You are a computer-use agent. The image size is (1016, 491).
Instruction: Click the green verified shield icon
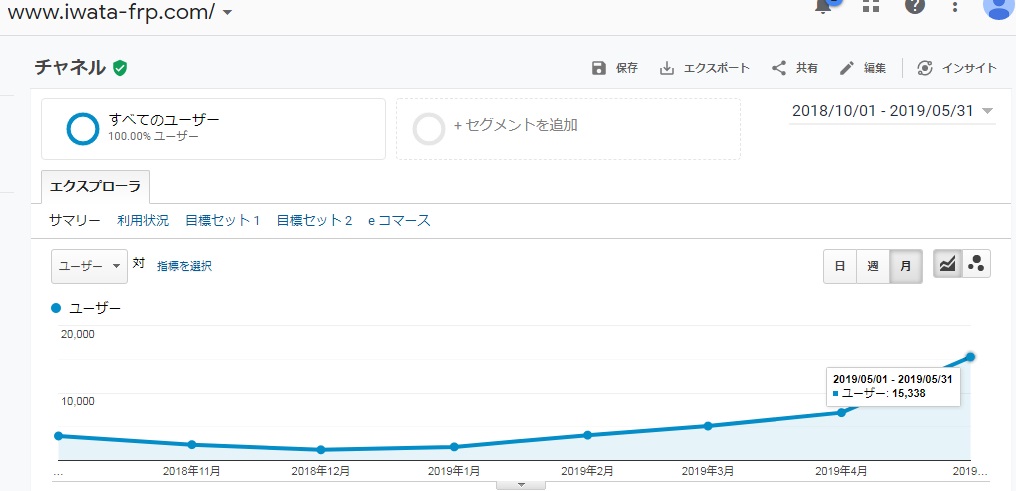(x=120, y=67)
